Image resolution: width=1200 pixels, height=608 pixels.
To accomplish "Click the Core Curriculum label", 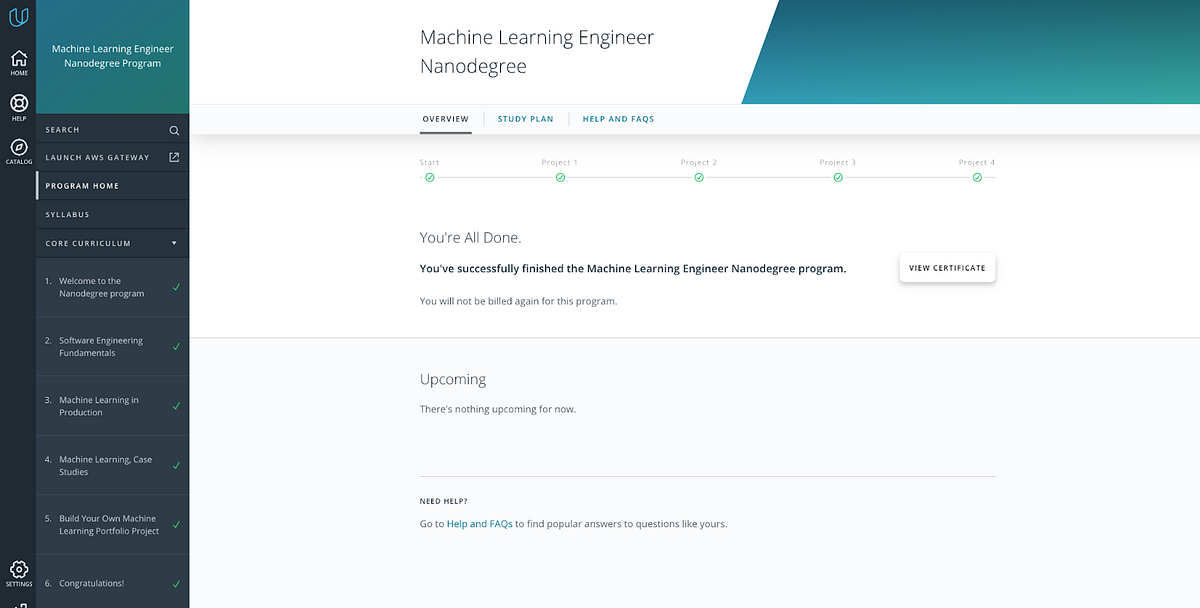I will point(88,243).
